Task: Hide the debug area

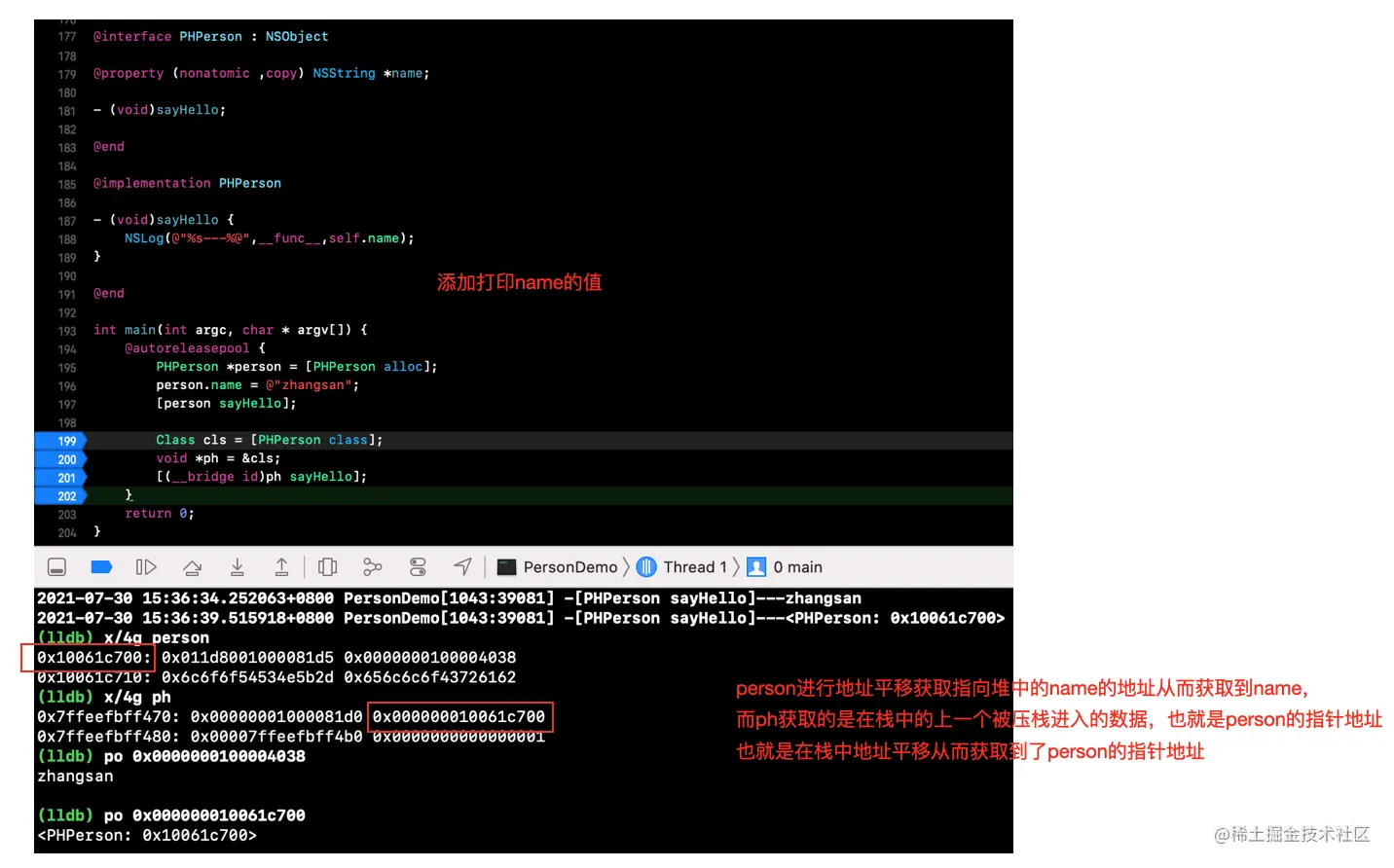Action: click(56, 566)
